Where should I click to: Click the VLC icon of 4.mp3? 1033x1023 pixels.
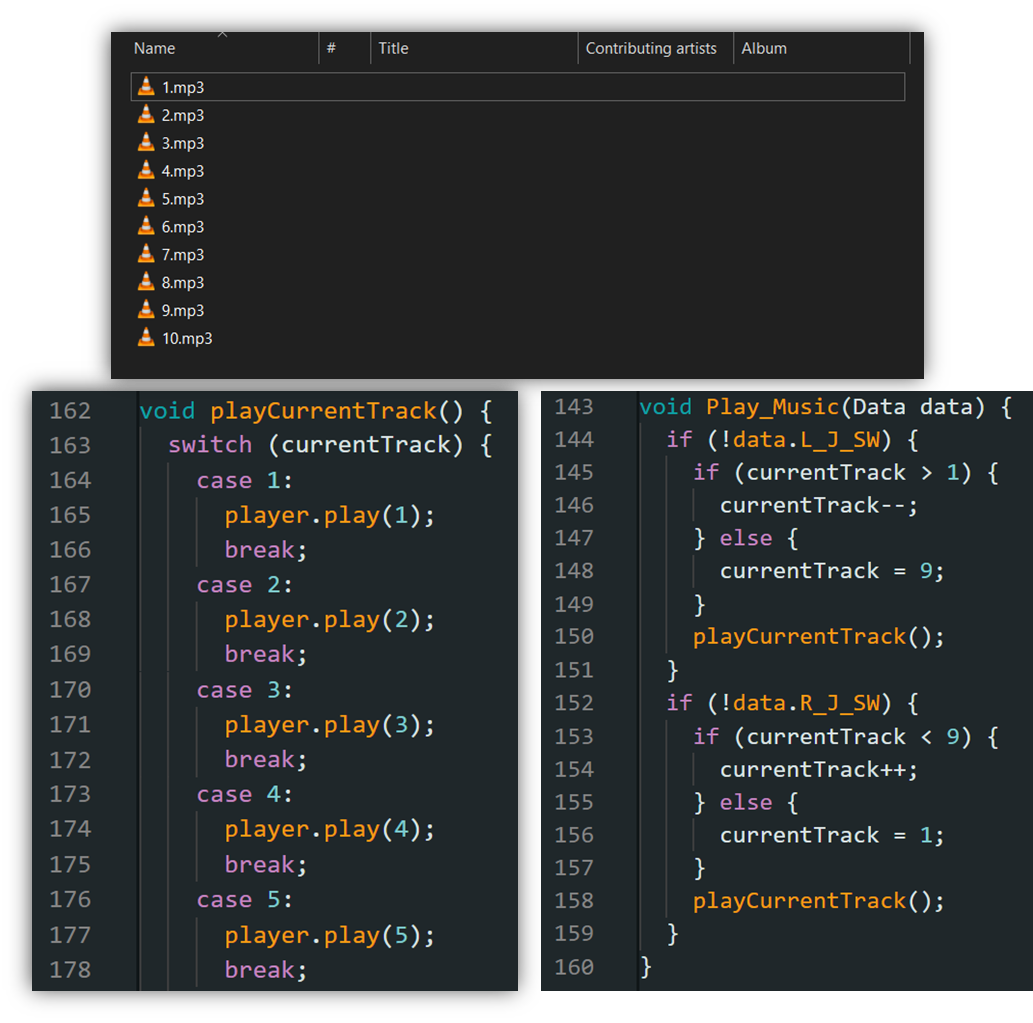click(146, 170)
